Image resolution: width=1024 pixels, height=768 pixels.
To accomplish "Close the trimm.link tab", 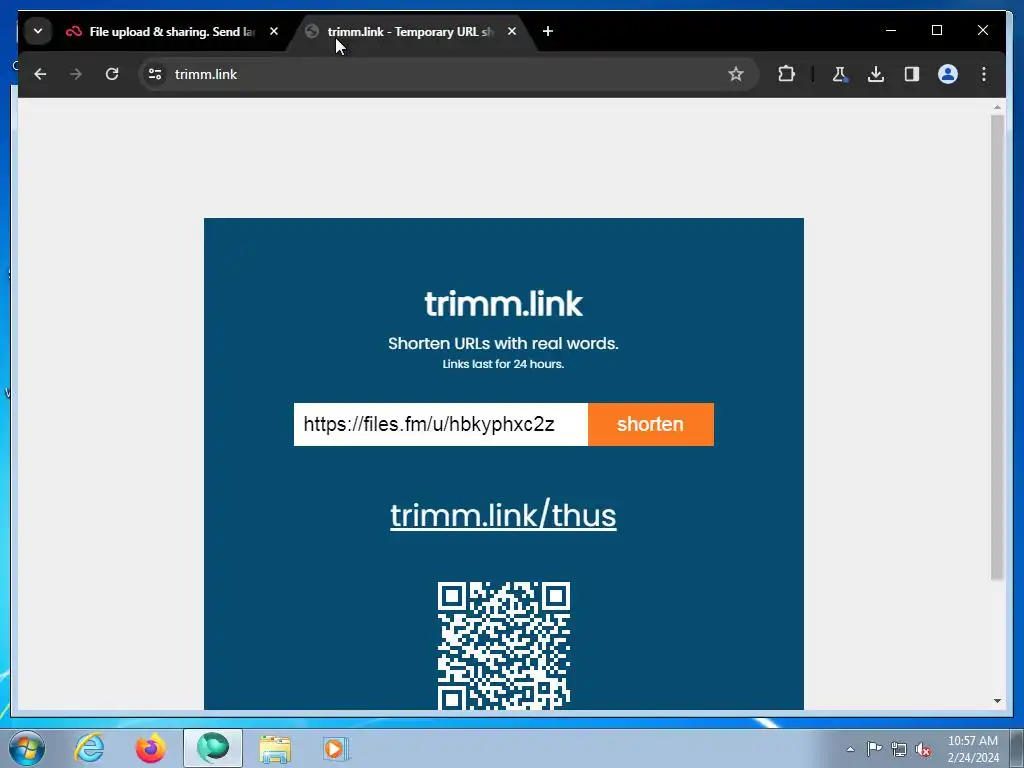I will point(511,31).
